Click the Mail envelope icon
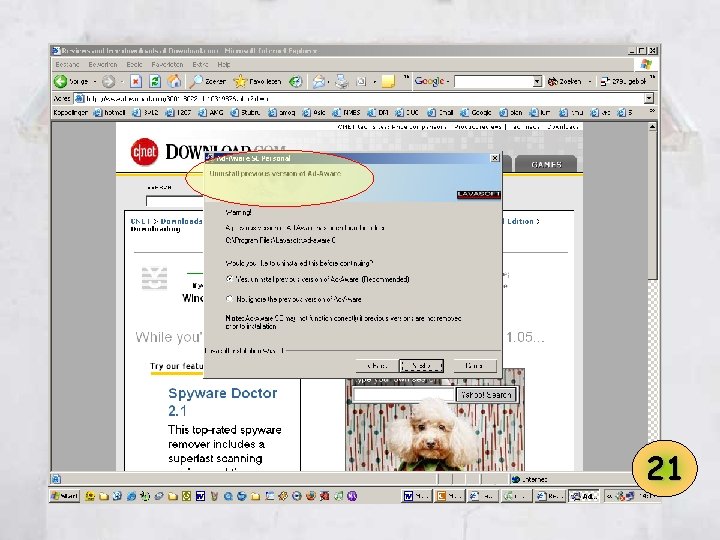 [x=318, y=82]
